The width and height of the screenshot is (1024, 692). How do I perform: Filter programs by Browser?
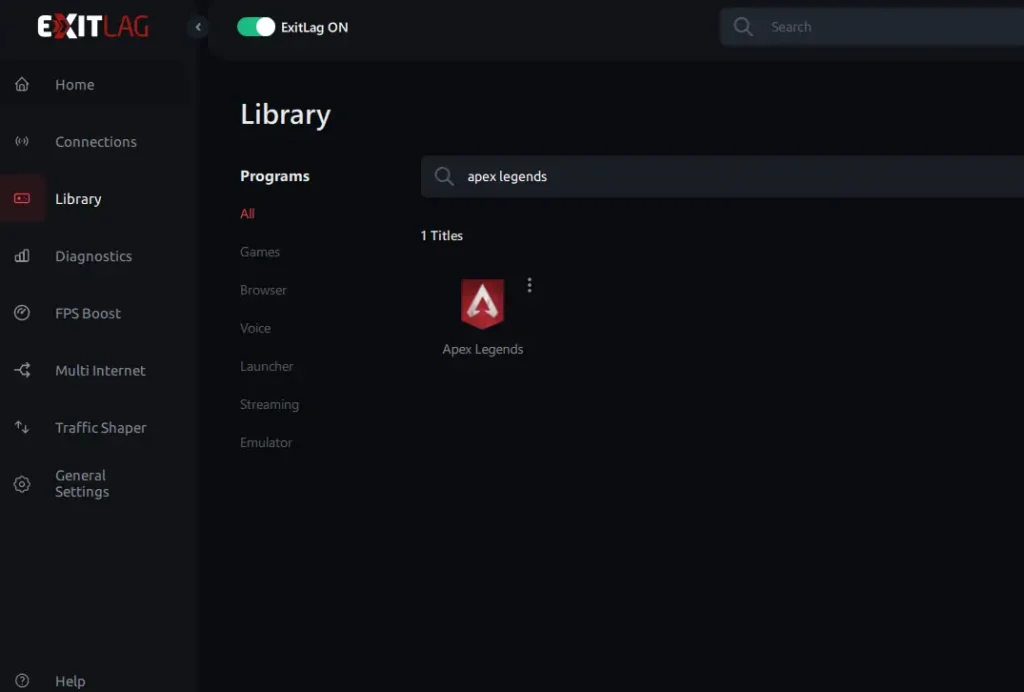263,290
